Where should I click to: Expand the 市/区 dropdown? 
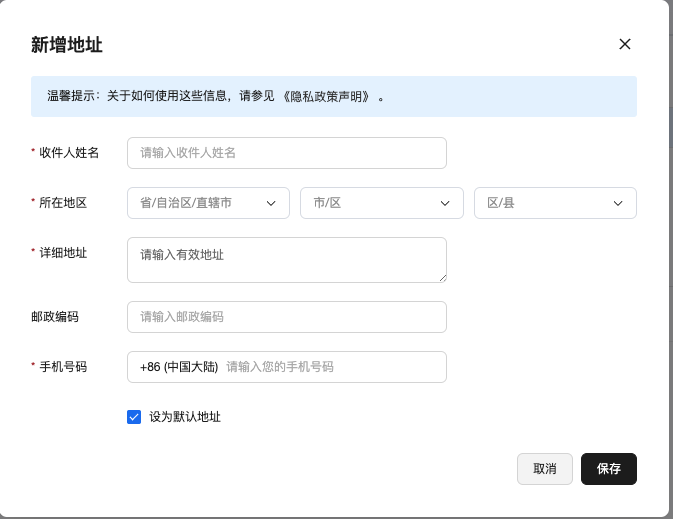click(381, 203)
